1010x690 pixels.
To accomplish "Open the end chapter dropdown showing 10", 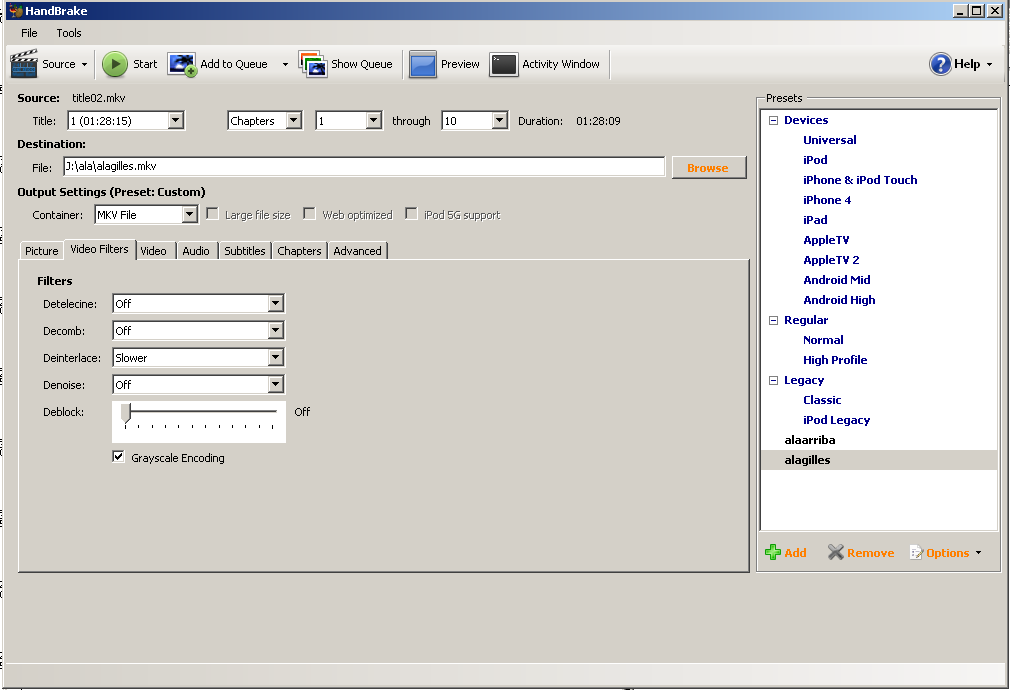I will 499,120.
